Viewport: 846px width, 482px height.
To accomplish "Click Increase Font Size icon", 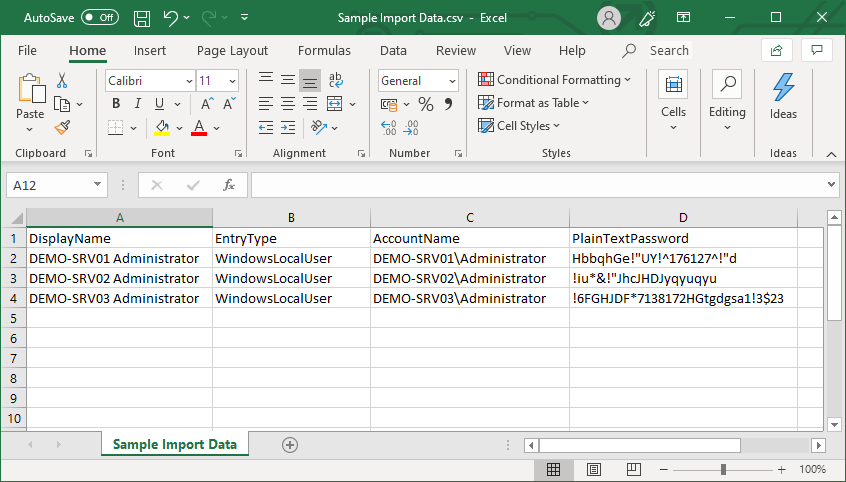I will pos(207,104).
